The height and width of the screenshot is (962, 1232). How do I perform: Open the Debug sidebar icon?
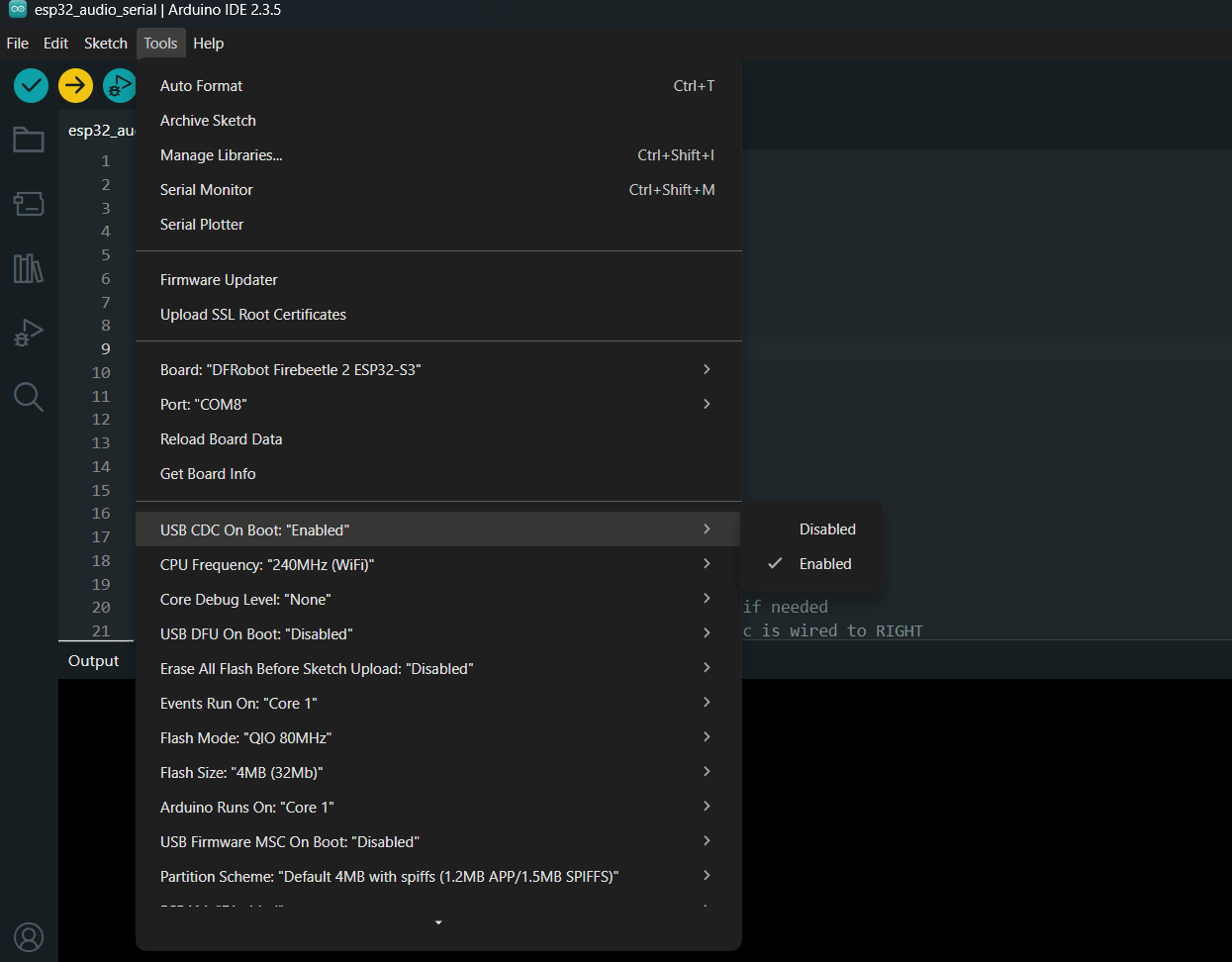point(29,333)
